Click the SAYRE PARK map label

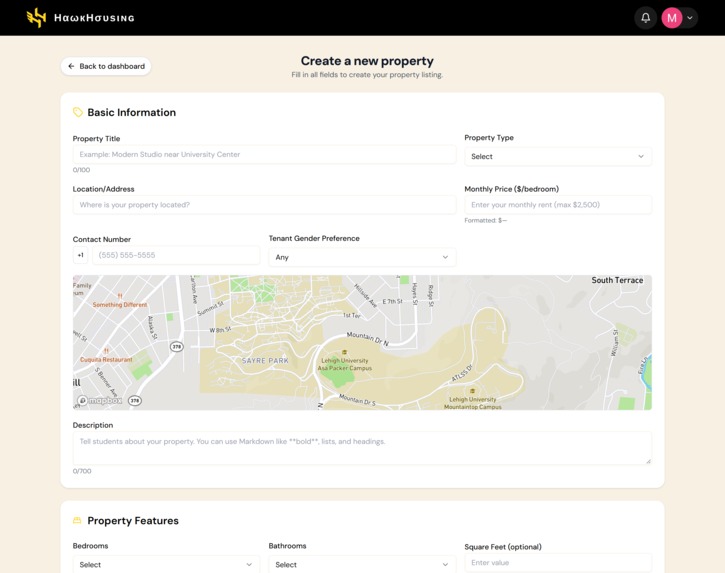tap(265, 361)
